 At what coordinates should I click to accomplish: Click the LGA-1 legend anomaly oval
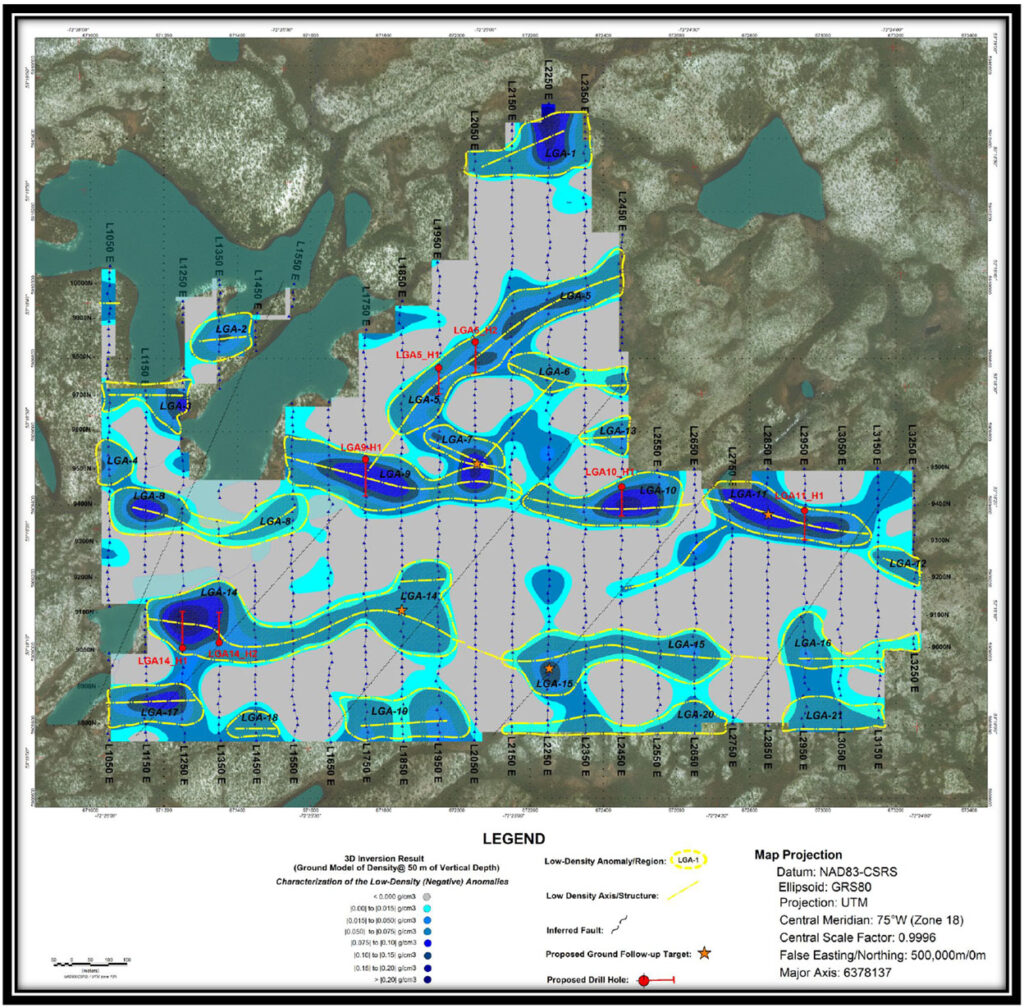(x=686, y=860)
